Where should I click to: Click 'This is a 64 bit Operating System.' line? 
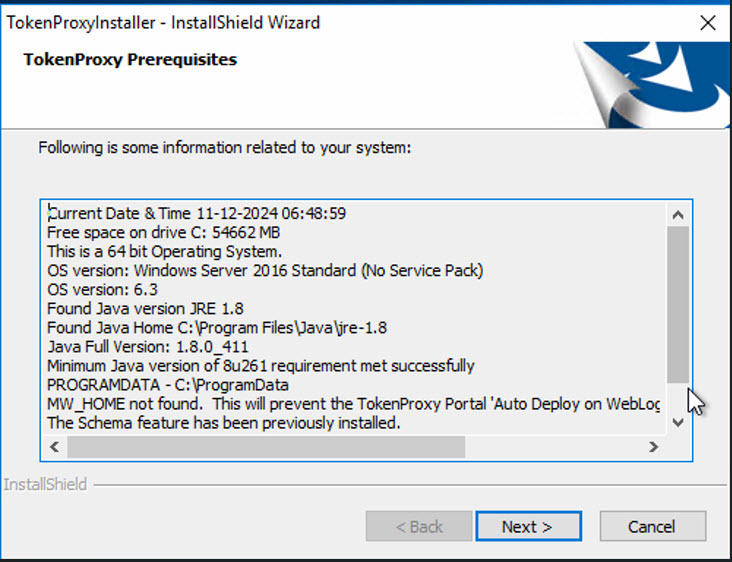164,252
